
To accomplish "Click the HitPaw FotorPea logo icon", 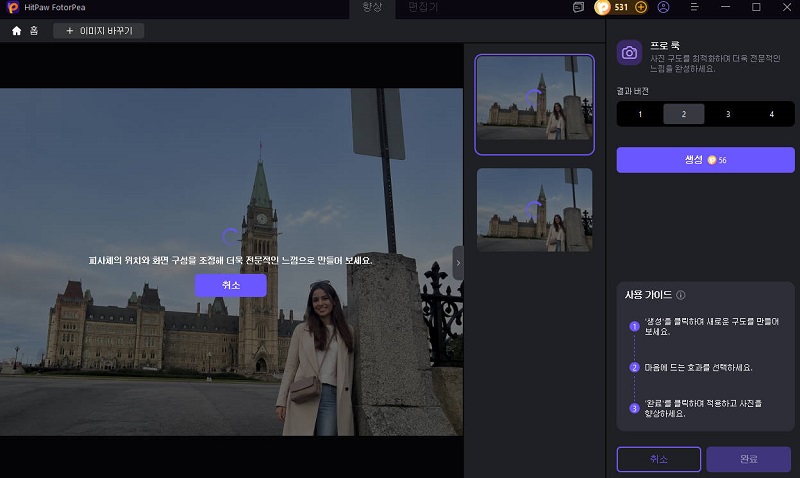I will click(13, 7).
